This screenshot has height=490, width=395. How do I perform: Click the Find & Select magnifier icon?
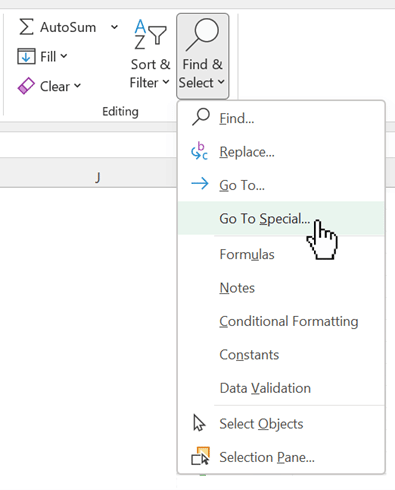202,35
